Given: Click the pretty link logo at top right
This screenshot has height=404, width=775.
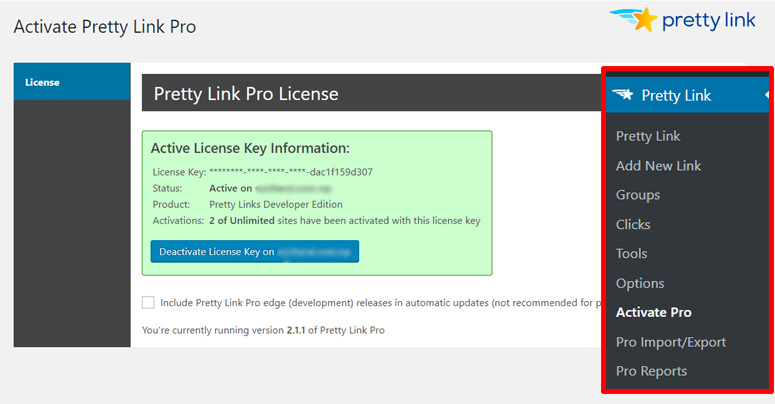Looking at the screenshot, I should coord(683,20).
